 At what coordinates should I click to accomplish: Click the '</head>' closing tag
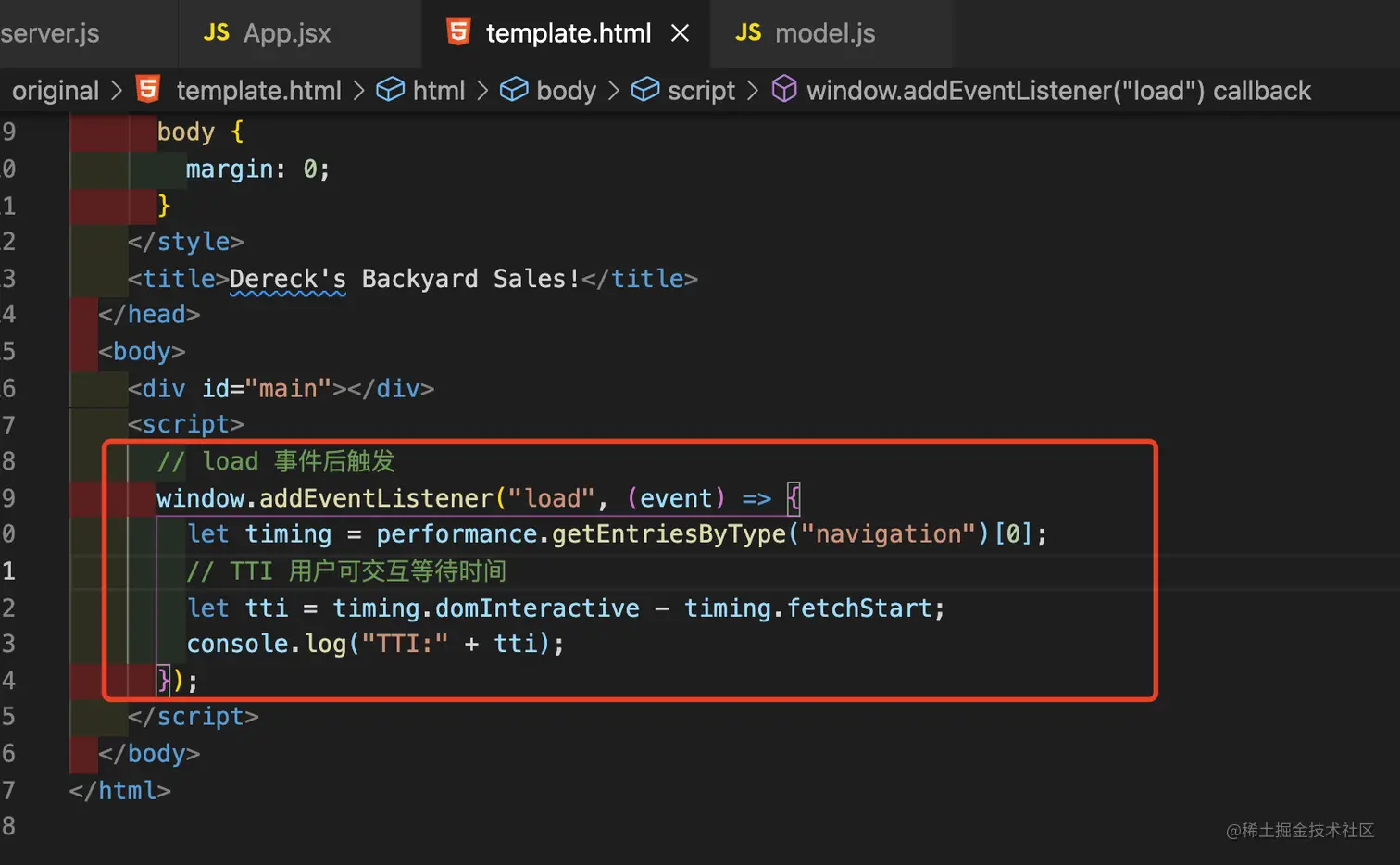coord(149,315)
